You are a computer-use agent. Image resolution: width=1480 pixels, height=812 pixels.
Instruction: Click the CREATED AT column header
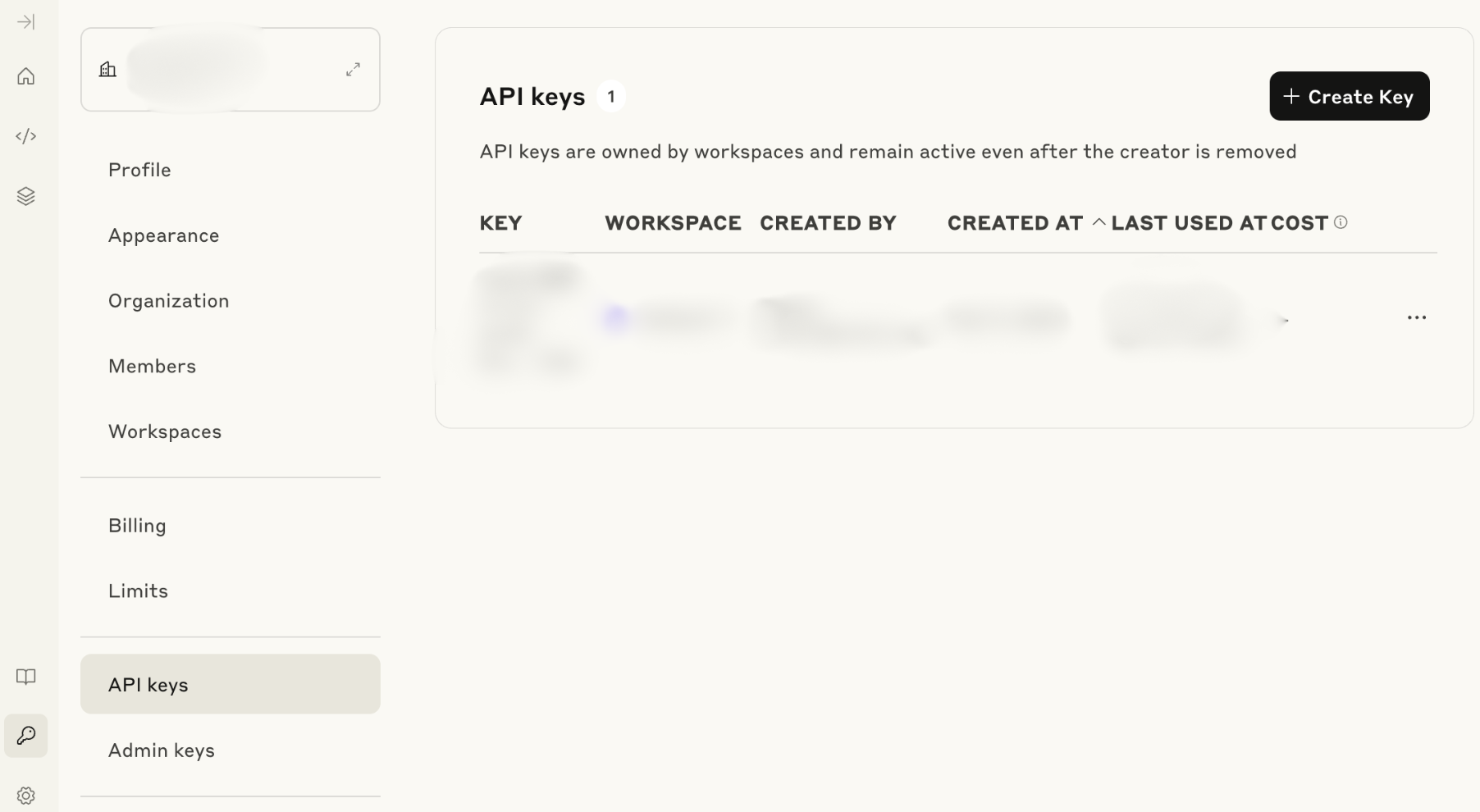click(x=1015, y=223)
